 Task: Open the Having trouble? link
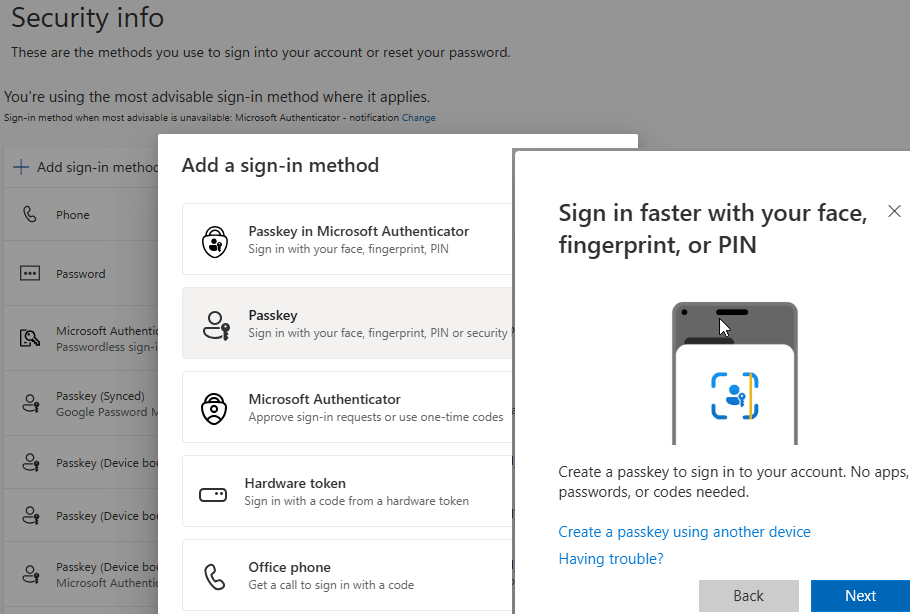pos(611,559)
